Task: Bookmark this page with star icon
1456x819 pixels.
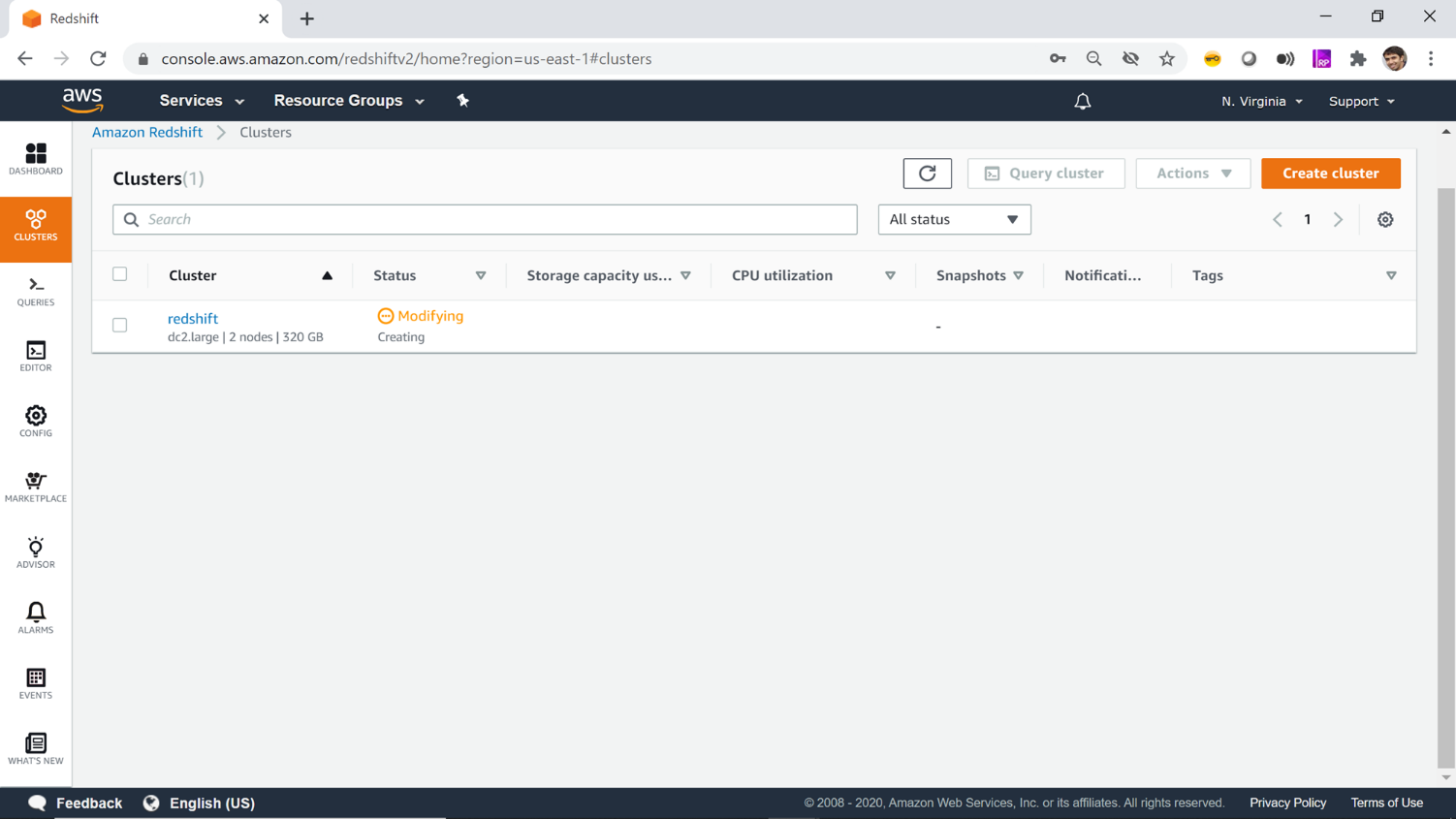Action: [1167, 59]
